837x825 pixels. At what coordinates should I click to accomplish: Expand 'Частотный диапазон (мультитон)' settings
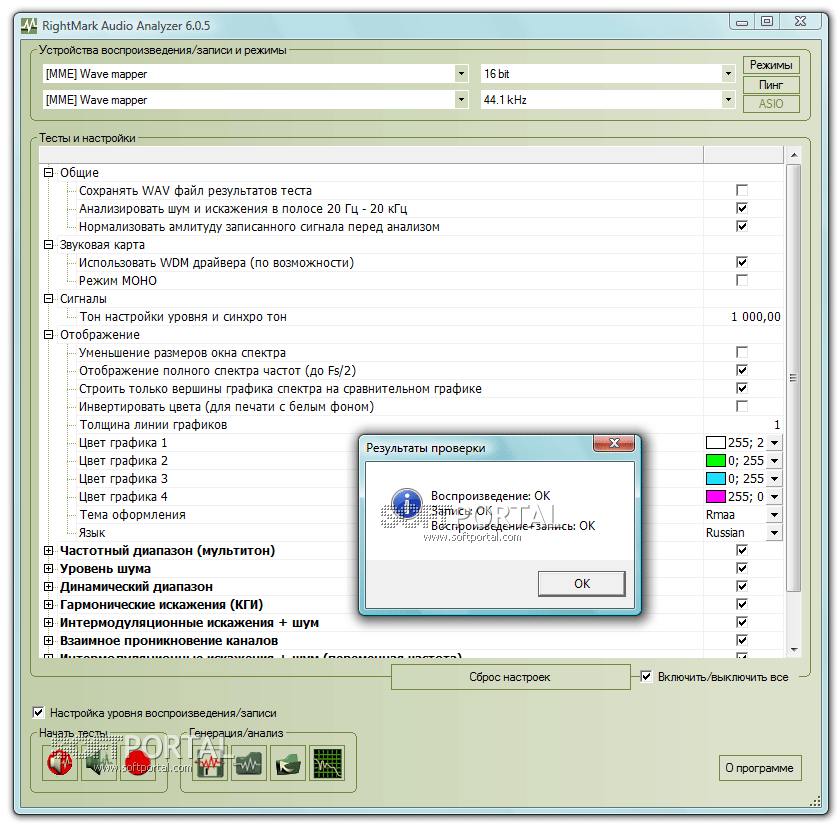coord(49,550)
